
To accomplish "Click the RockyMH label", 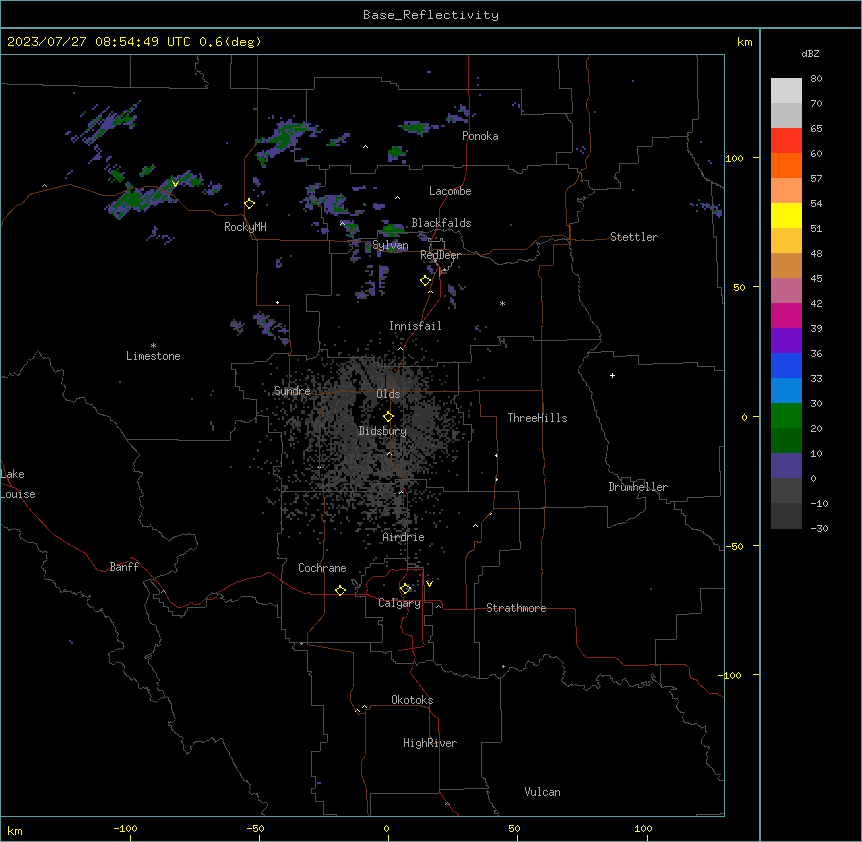I will click(245, 227).
